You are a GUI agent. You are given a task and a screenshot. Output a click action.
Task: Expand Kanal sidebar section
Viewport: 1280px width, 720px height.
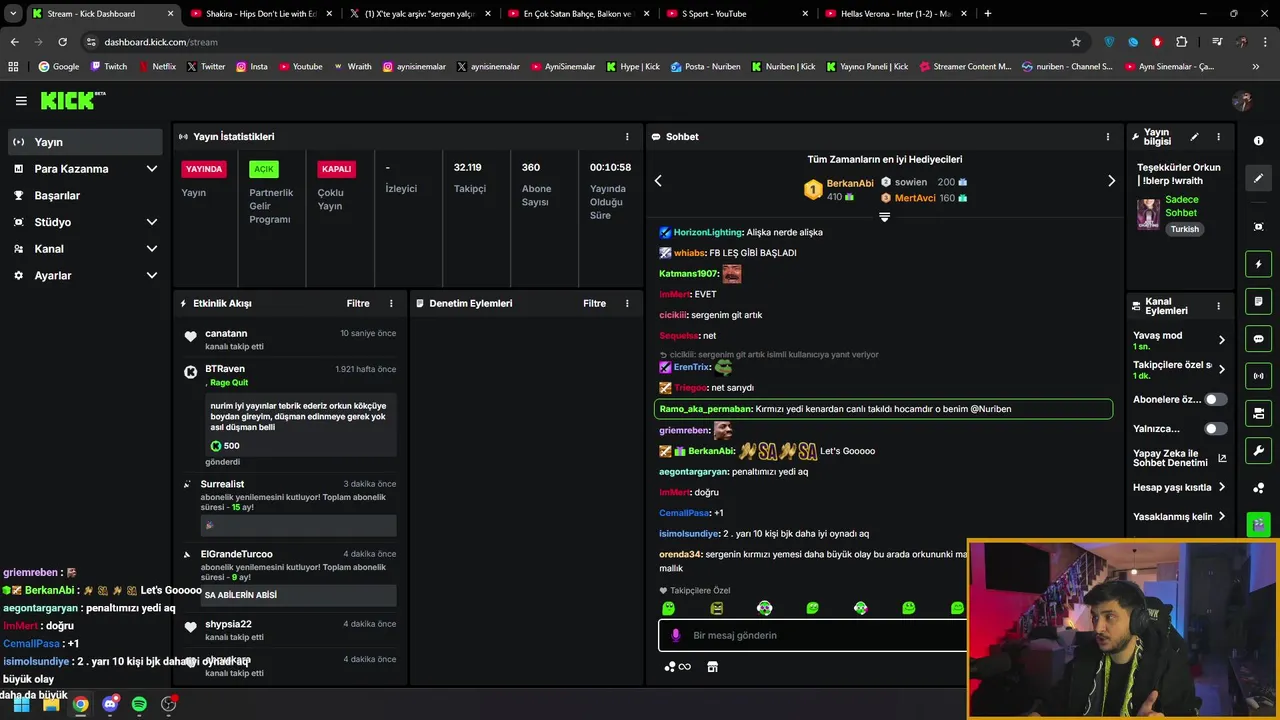[84, 249]
